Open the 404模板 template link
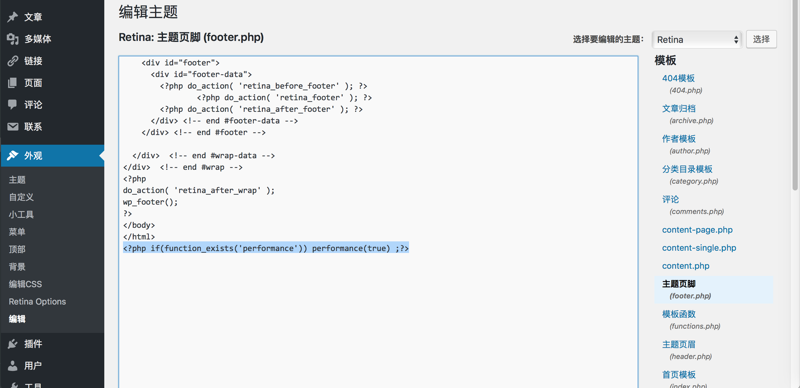 [678, 78]
